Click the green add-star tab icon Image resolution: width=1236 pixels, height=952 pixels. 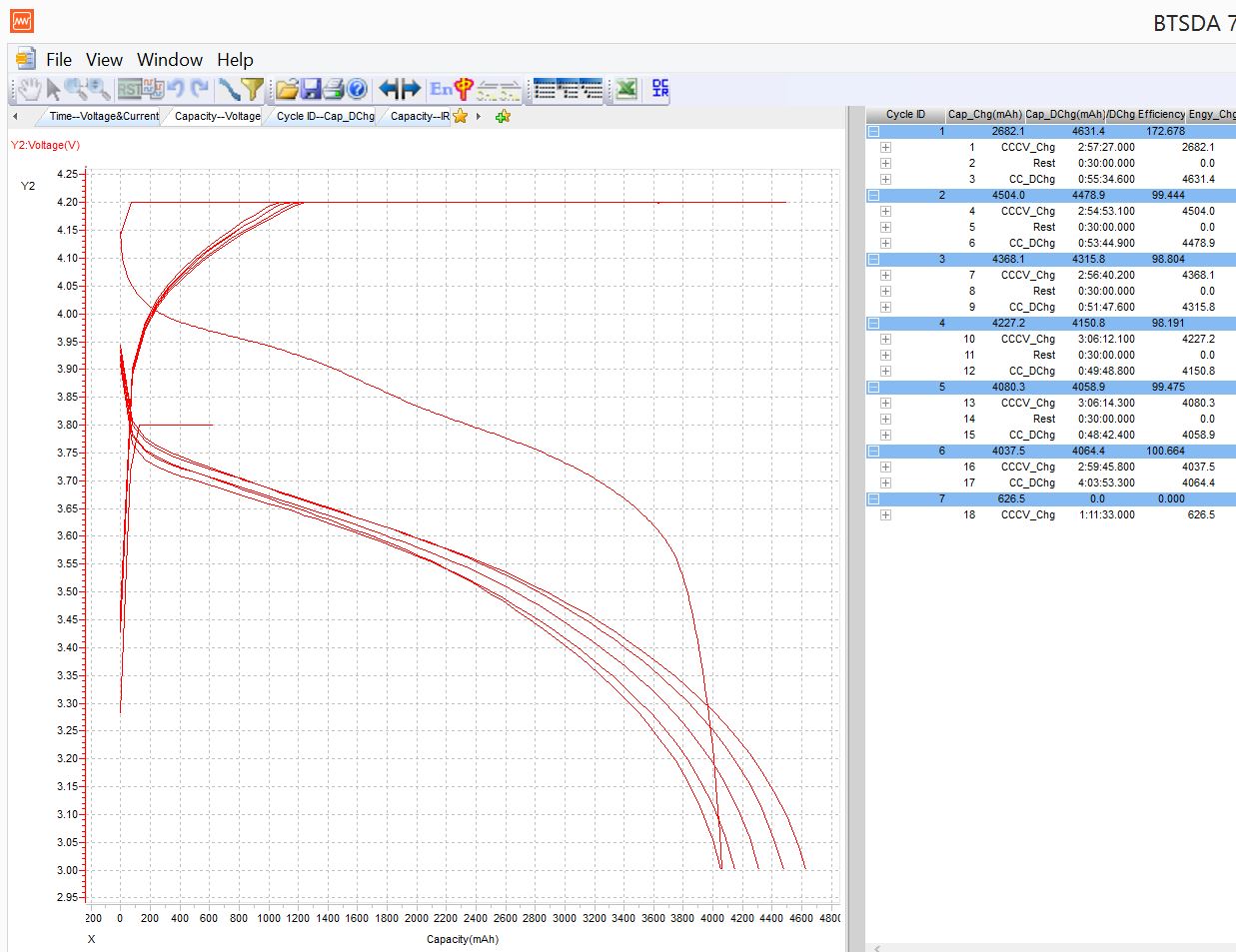[x=503, y=116]
